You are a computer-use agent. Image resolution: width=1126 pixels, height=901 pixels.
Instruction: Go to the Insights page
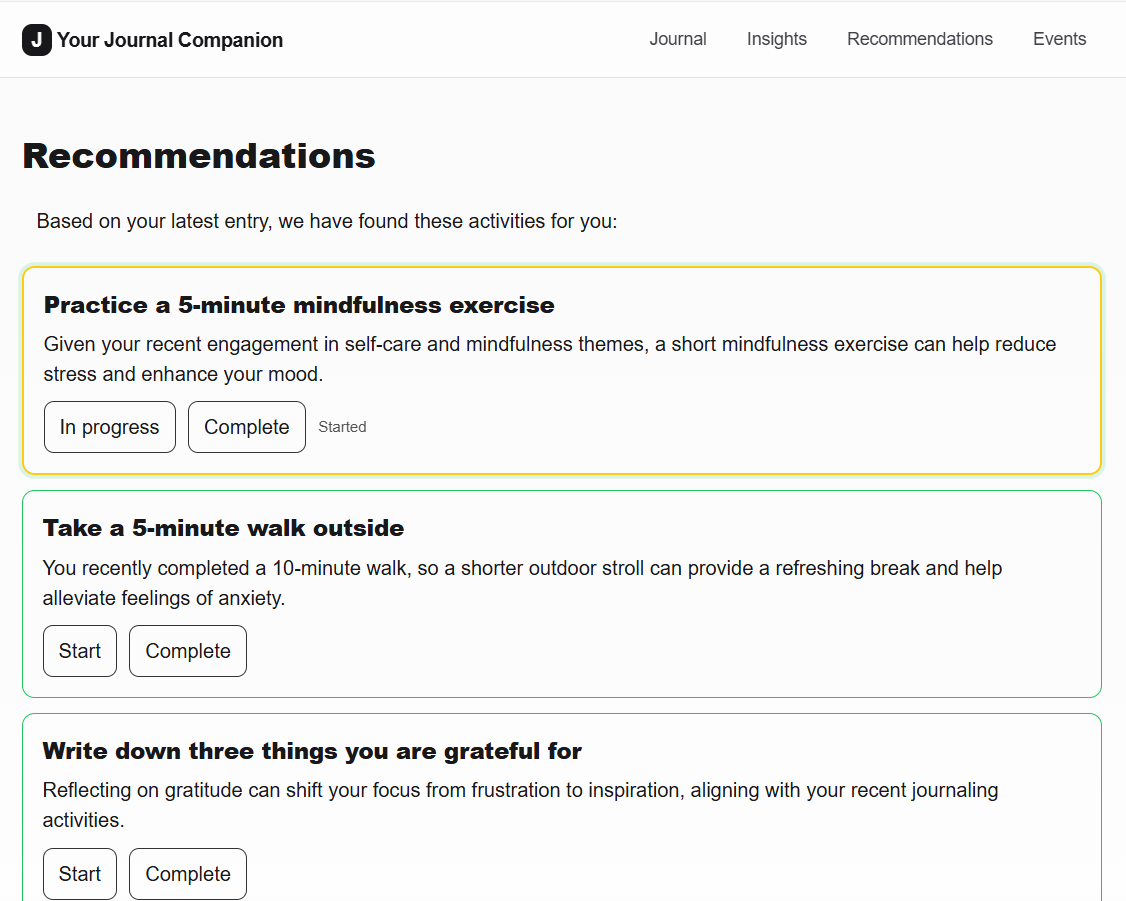click(x=777, y=39)
